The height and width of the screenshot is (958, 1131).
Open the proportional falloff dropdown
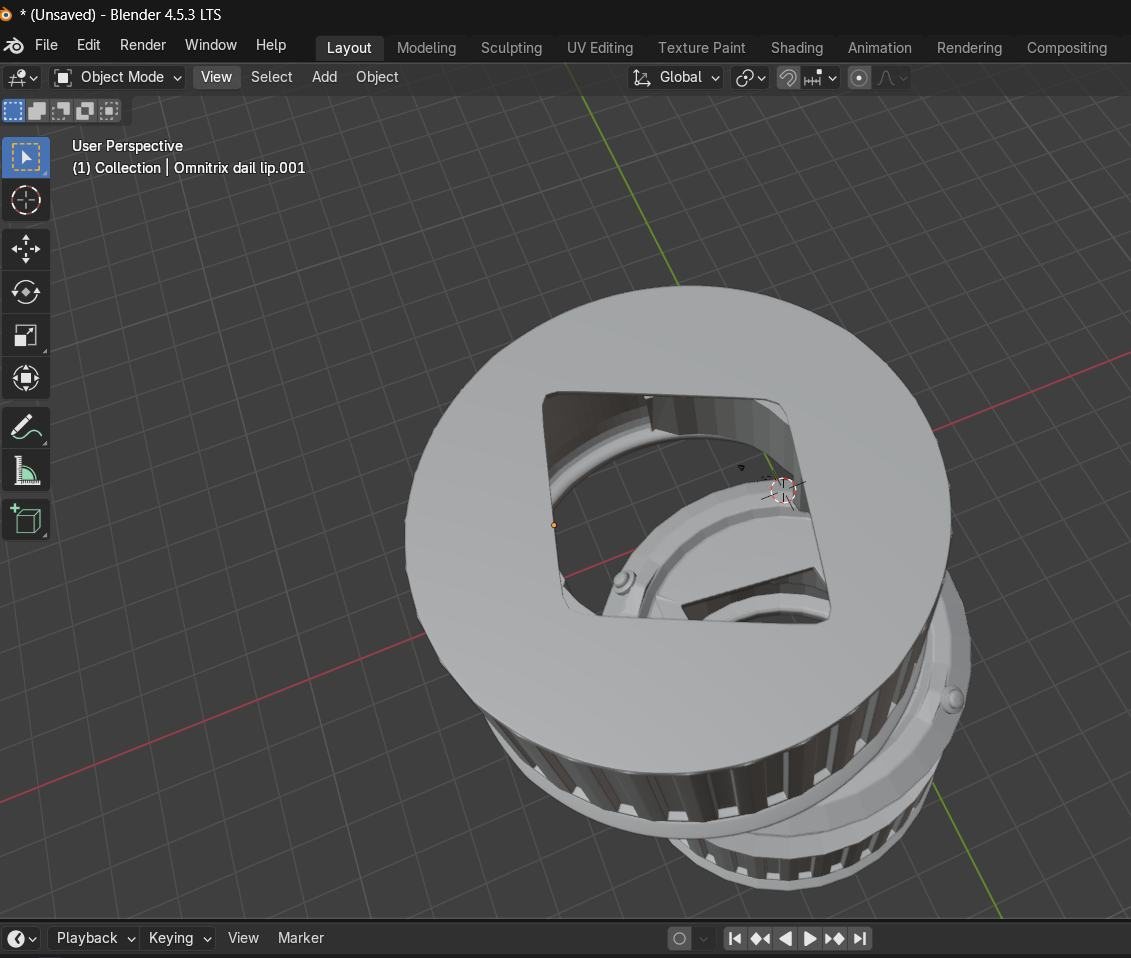(x=892, y=77)
